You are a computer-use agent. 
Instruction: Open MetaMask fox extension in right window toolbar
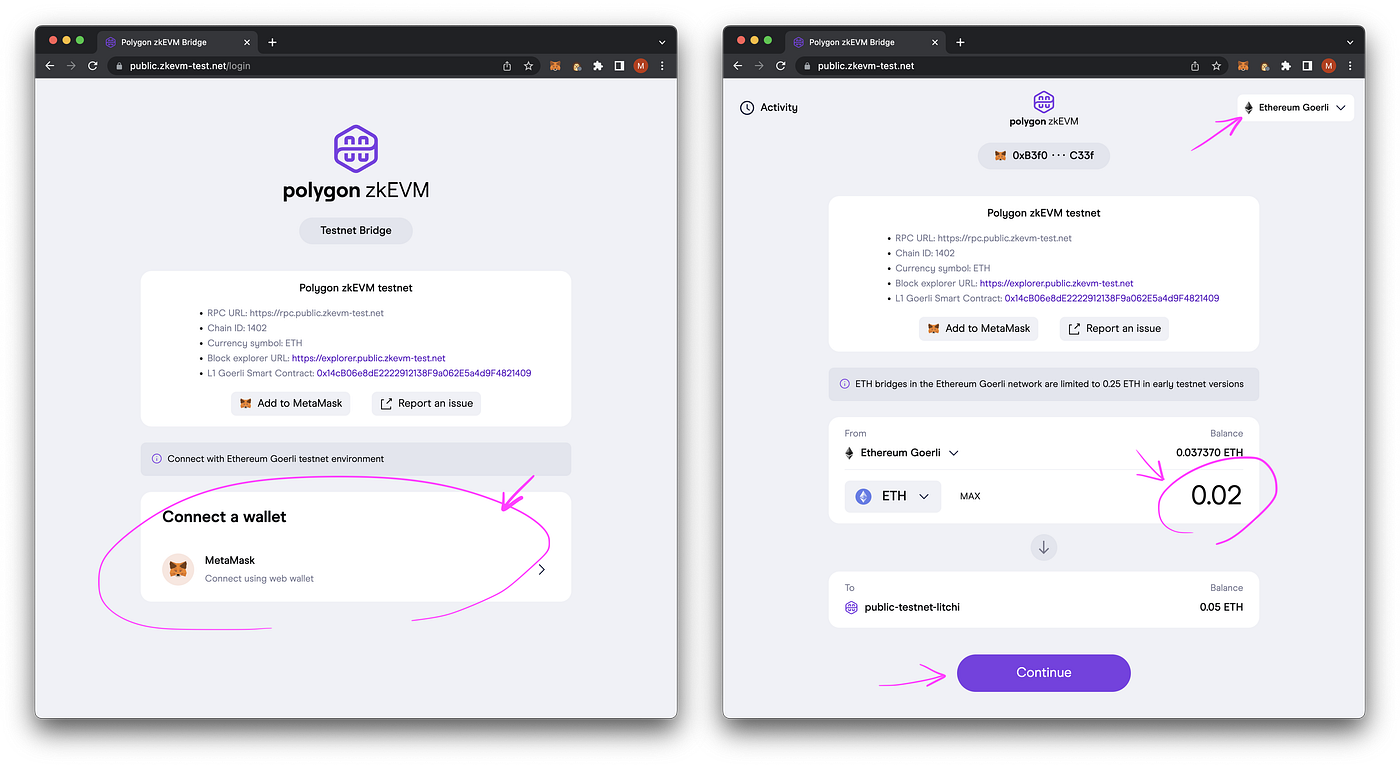click(1243, 66)
